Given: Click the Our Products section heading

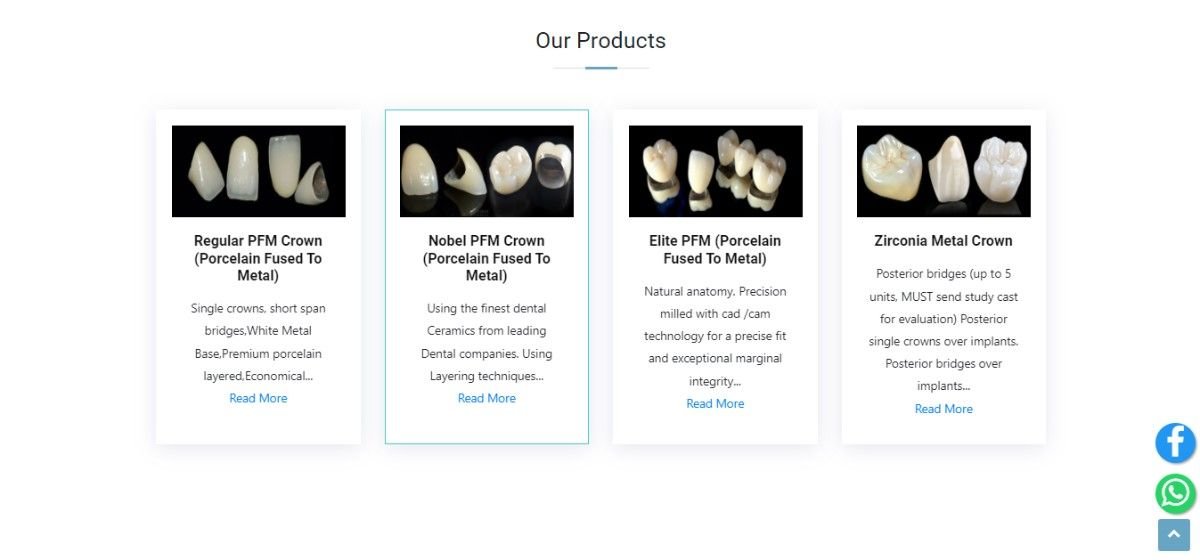Looking at the screenshot, I should click(x=601, y=41).
